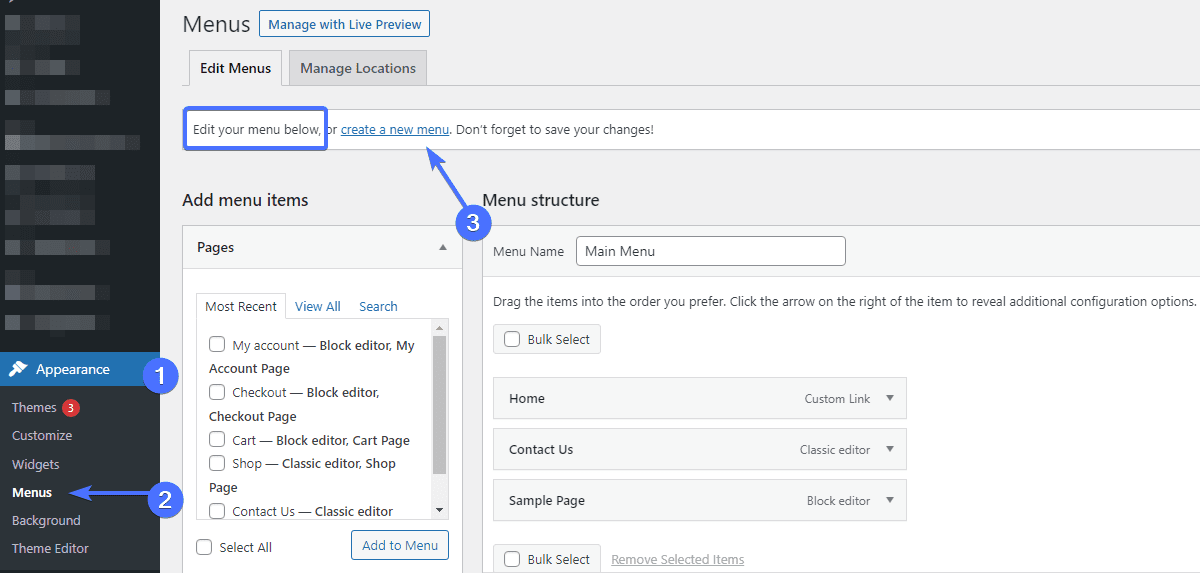Click into the Menu Name field
This screenshot has height=573, width=1200.
coord(711,251)
